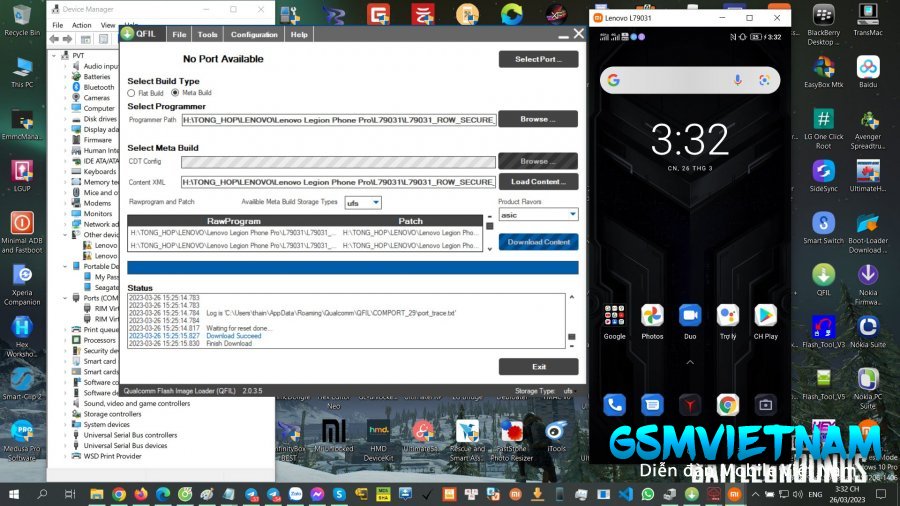This screenshot has height=506, width=900.
Task: Open the taskbar clock and date
Action: 847,493
